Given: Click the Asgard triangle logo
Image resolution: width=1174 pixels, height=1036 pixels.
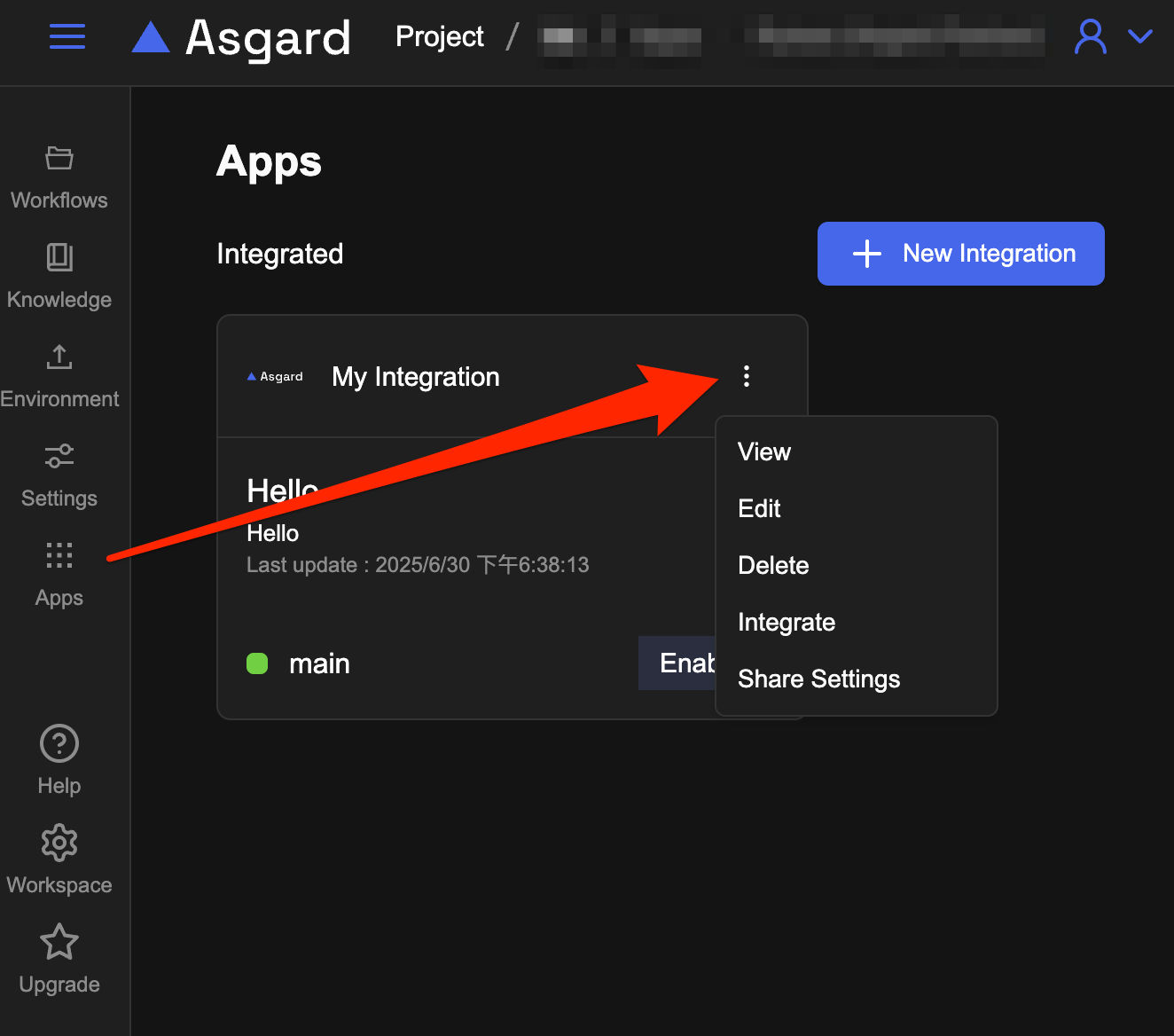Looking at the screenshot, I should point(151,37).
